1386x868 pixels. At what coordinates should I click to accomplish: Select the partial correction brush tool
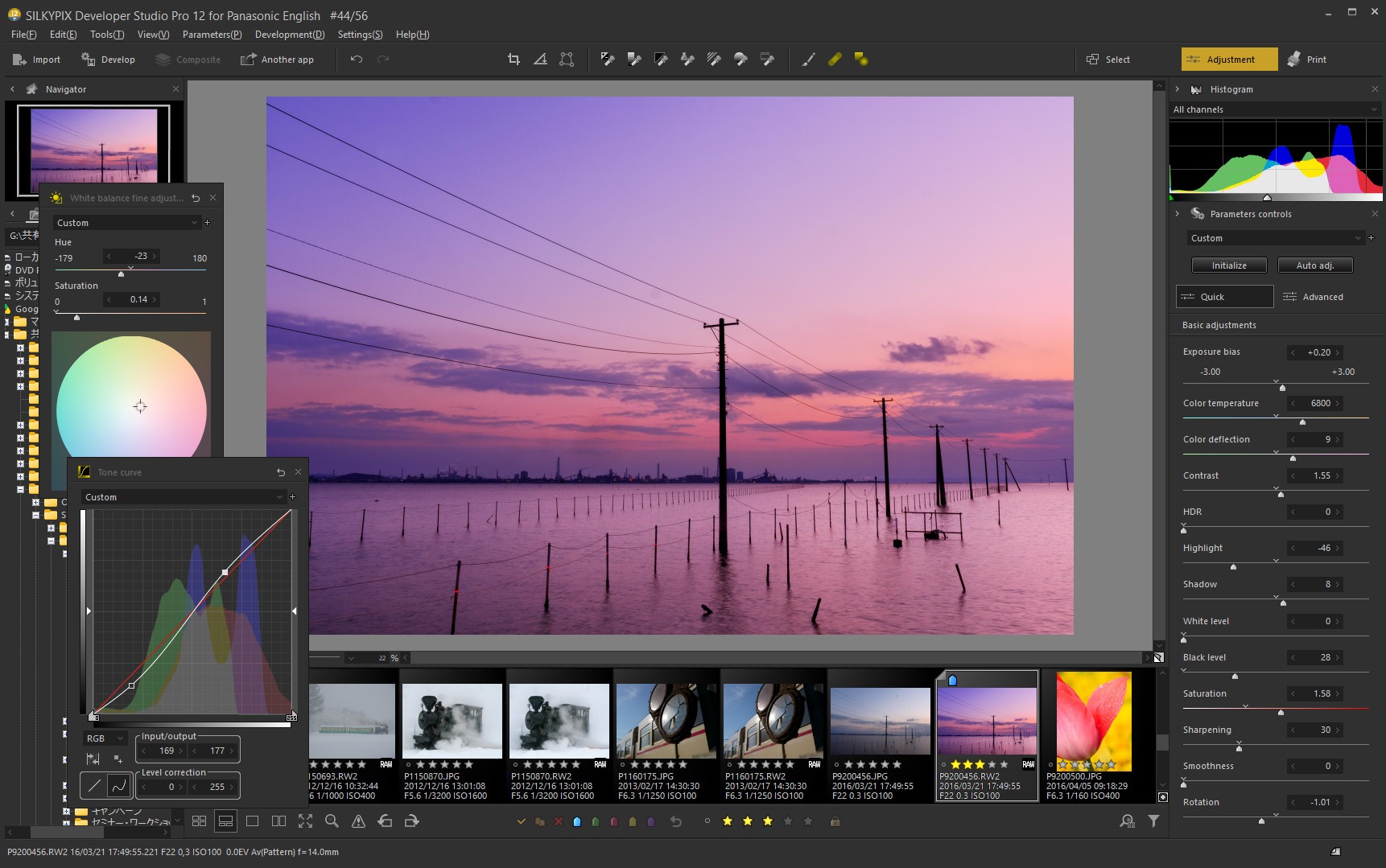[x=808, y=59]
